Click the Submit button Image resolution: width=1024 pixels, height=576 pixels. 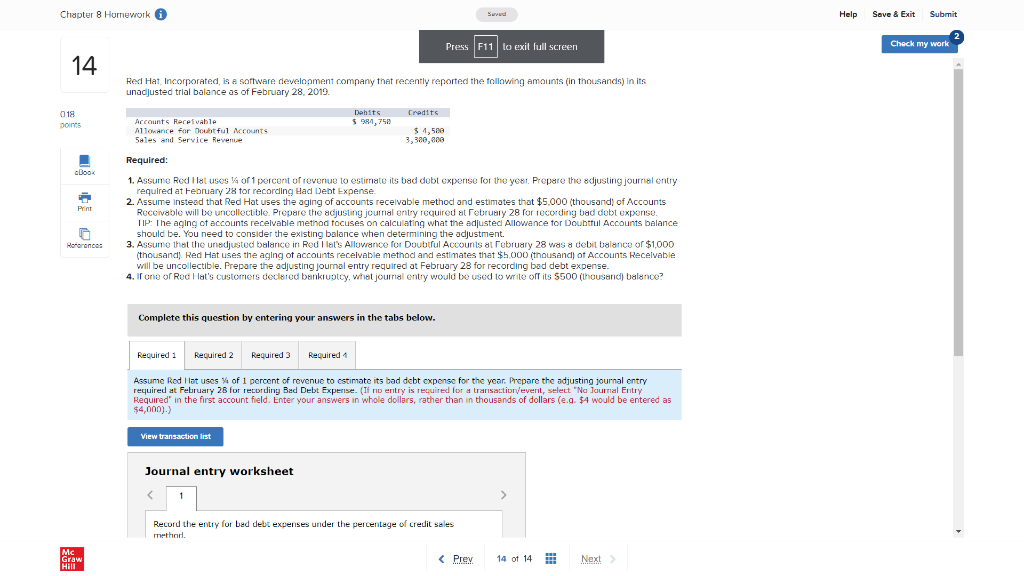click(943, 14)
